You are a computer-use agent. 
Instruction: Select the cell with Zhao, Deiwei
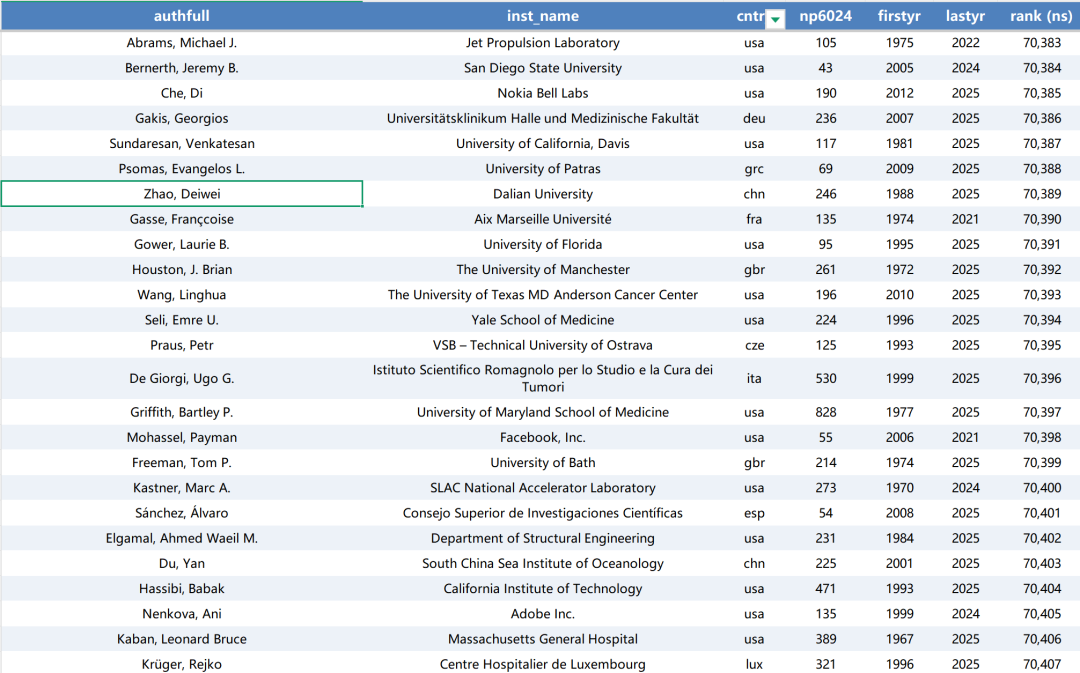click(x=181, y=194)
